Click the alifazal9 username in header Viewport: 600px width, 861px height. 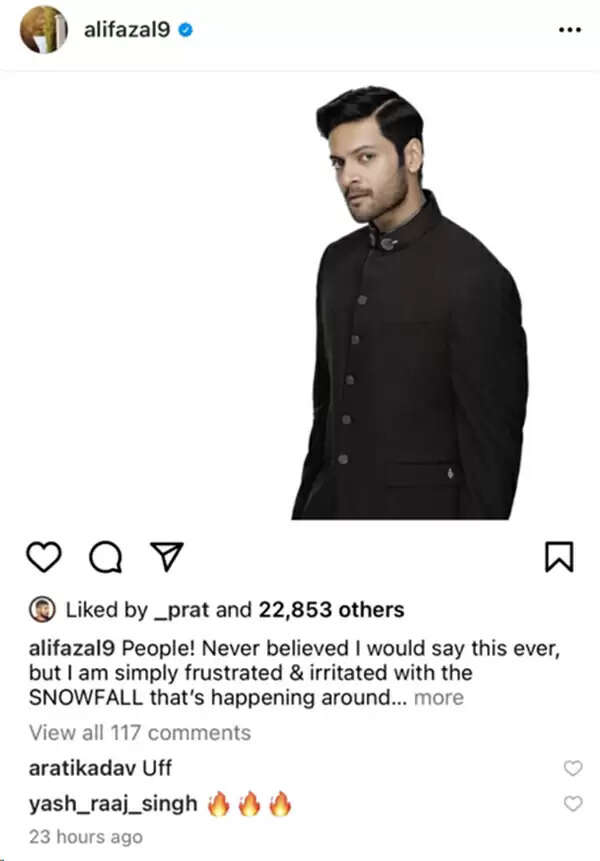coord(127,30)
